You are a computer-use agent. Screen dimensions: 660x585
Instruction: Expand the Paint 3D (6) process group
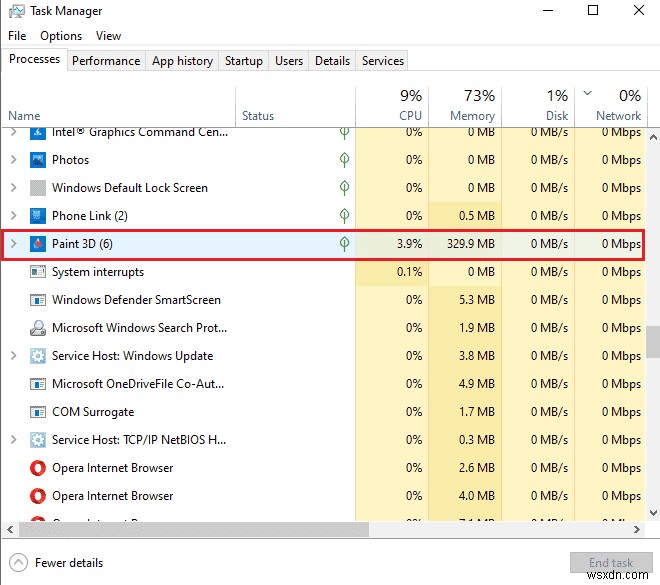tap(13, 244)
